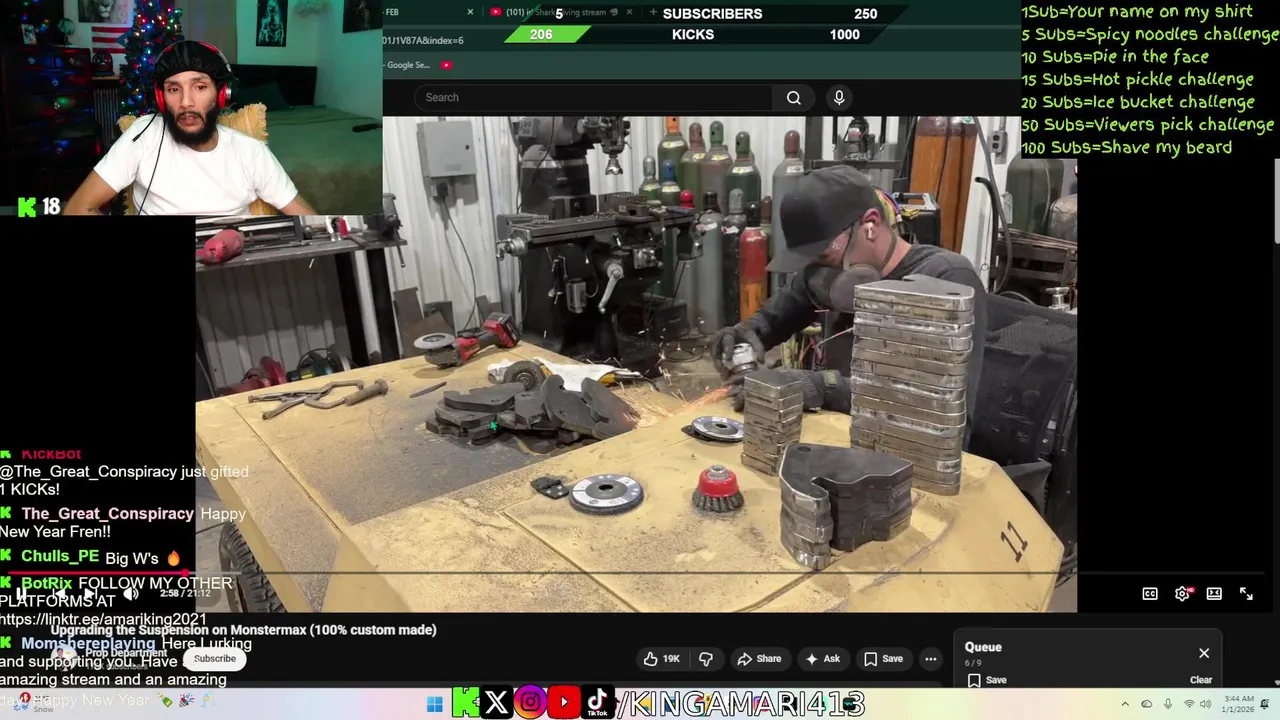The width and height of the screenshot is (1280, 720).
Task: Subscribe to the Prop Department channel
Action: [x=215, y=659]
